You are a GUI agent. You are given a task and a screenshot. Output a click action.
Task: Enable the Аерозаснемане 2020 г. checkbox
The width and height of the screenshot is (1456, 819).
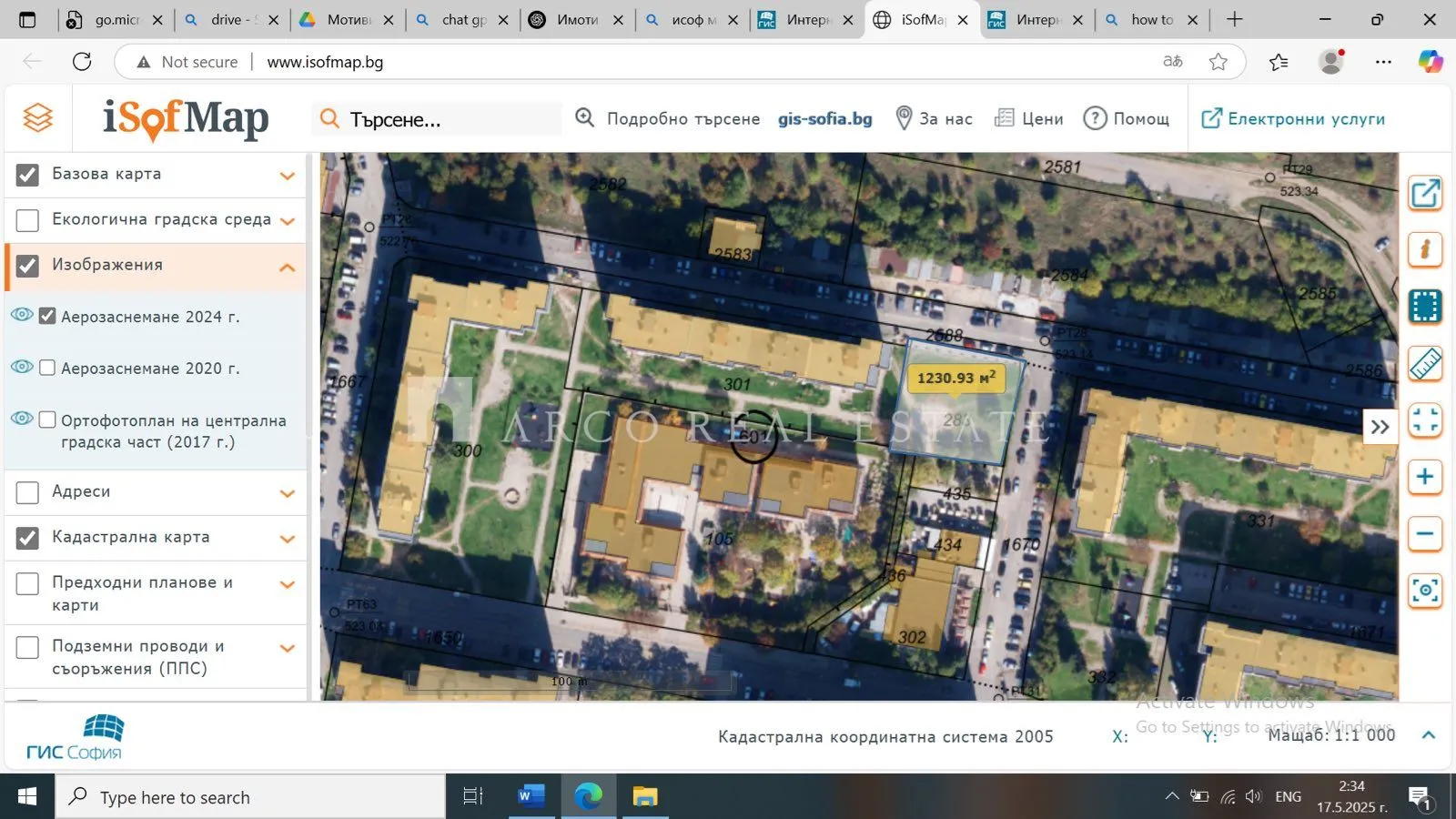(47, 368)
